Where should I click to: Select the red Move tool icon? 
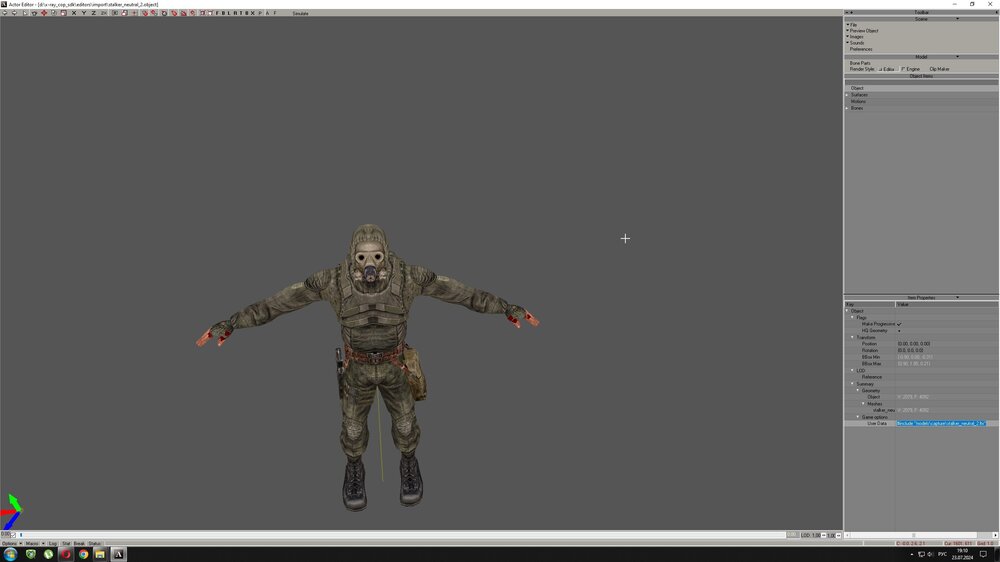(x=43, y=13)
